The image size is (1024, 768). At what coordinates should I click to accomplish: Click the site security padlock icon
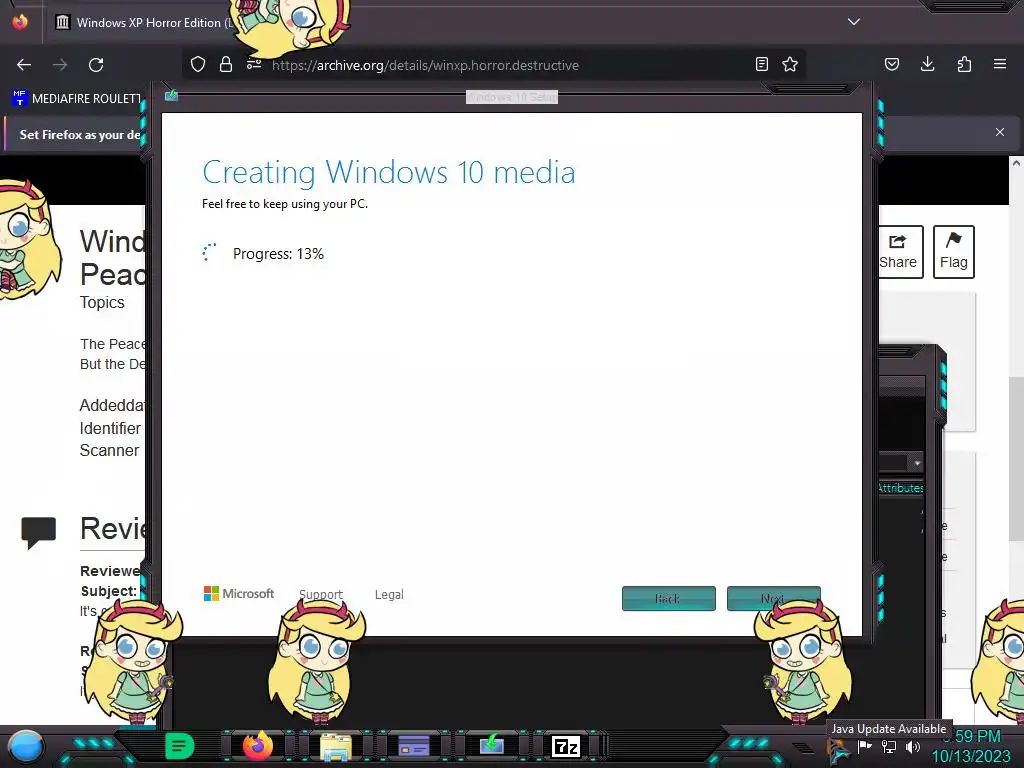(226, 64)
